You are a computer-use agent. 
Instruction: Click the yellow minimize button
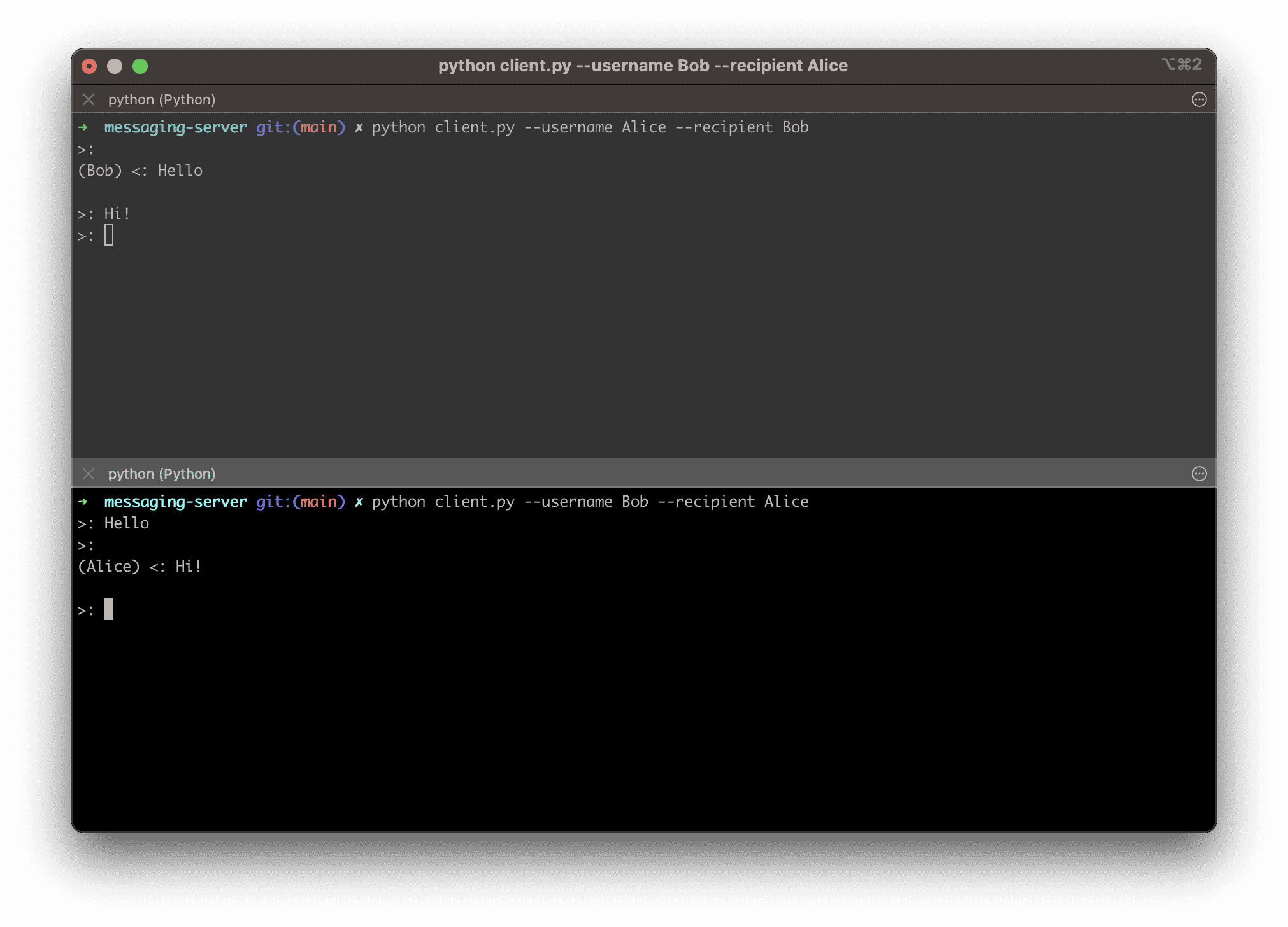[x=115, y=66]
